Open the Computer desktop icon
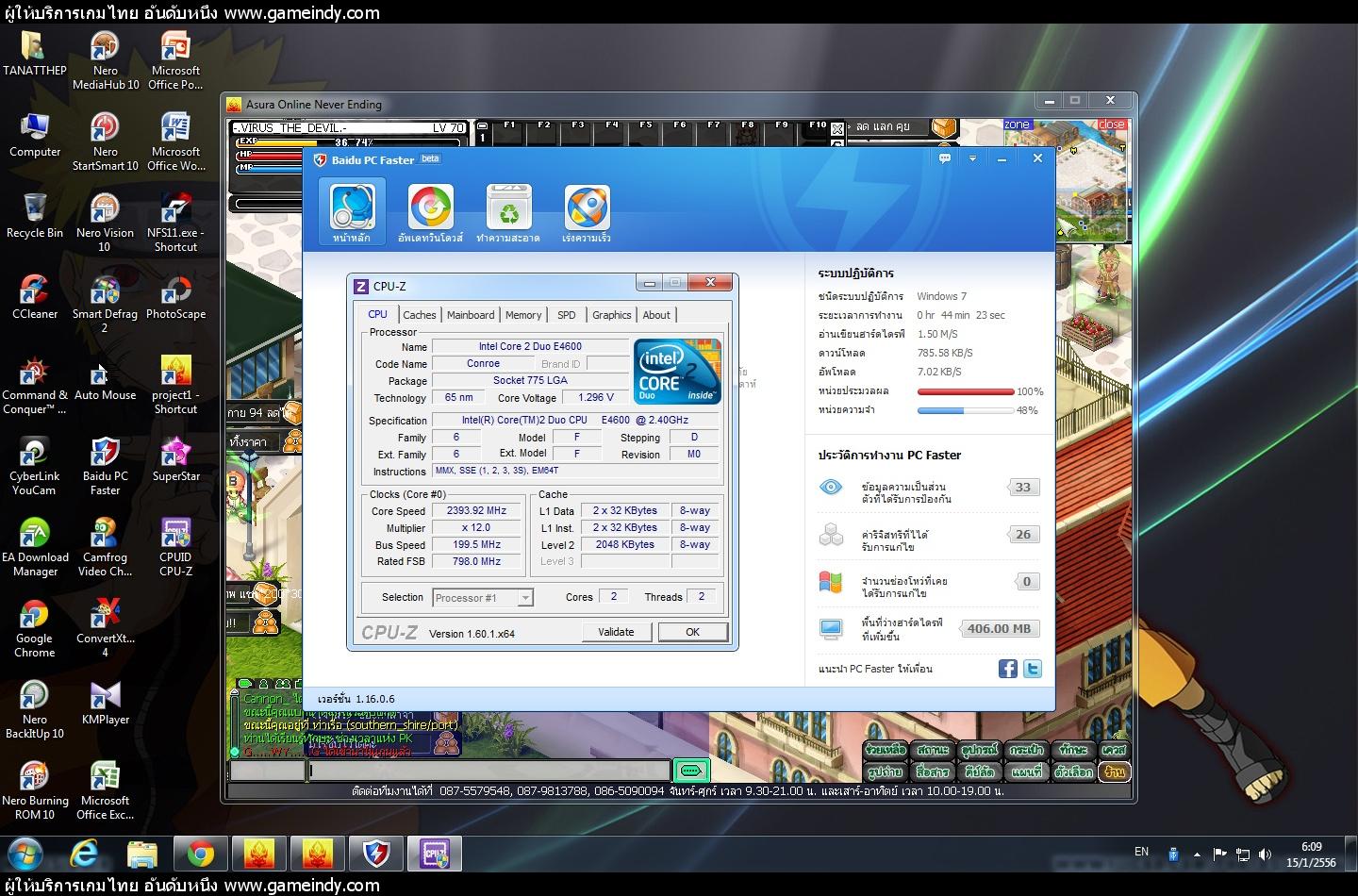The height and width of the screenshot is (896, 1358). (x=35, y=135)
